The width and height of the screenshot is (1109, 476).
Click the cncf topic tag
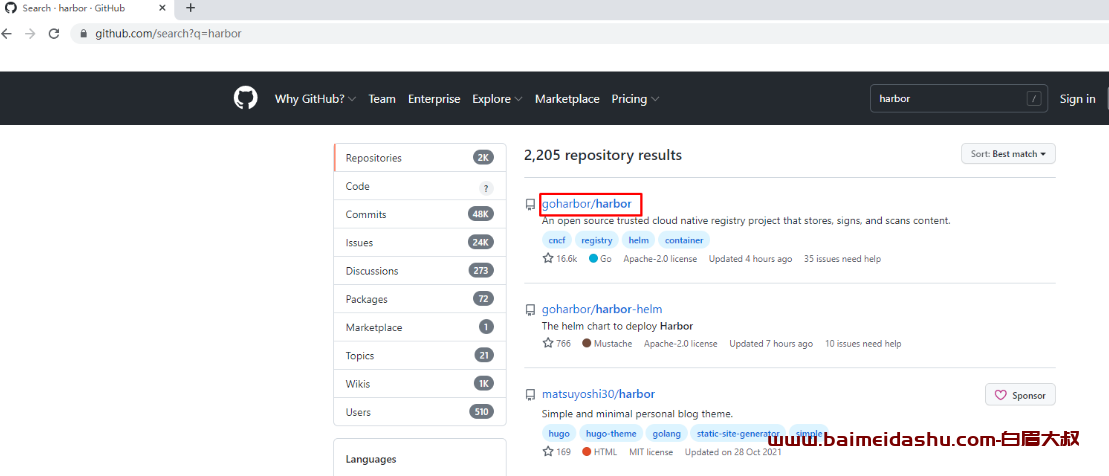557,240
